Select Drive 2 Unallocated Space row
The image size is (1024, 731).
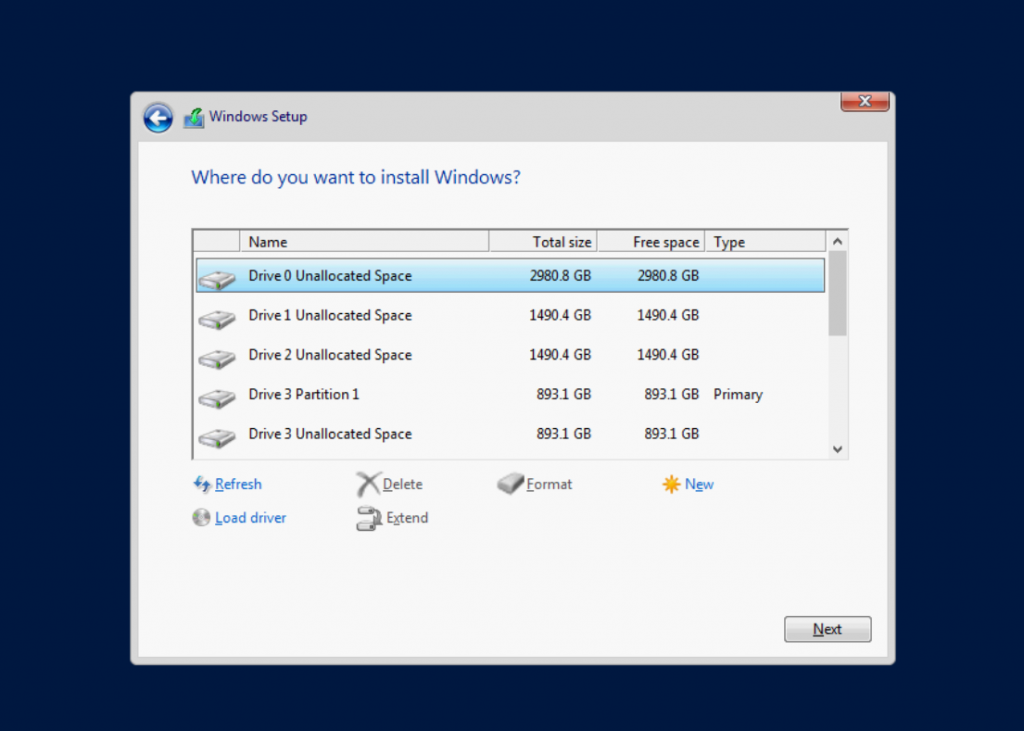coord(510,355)
